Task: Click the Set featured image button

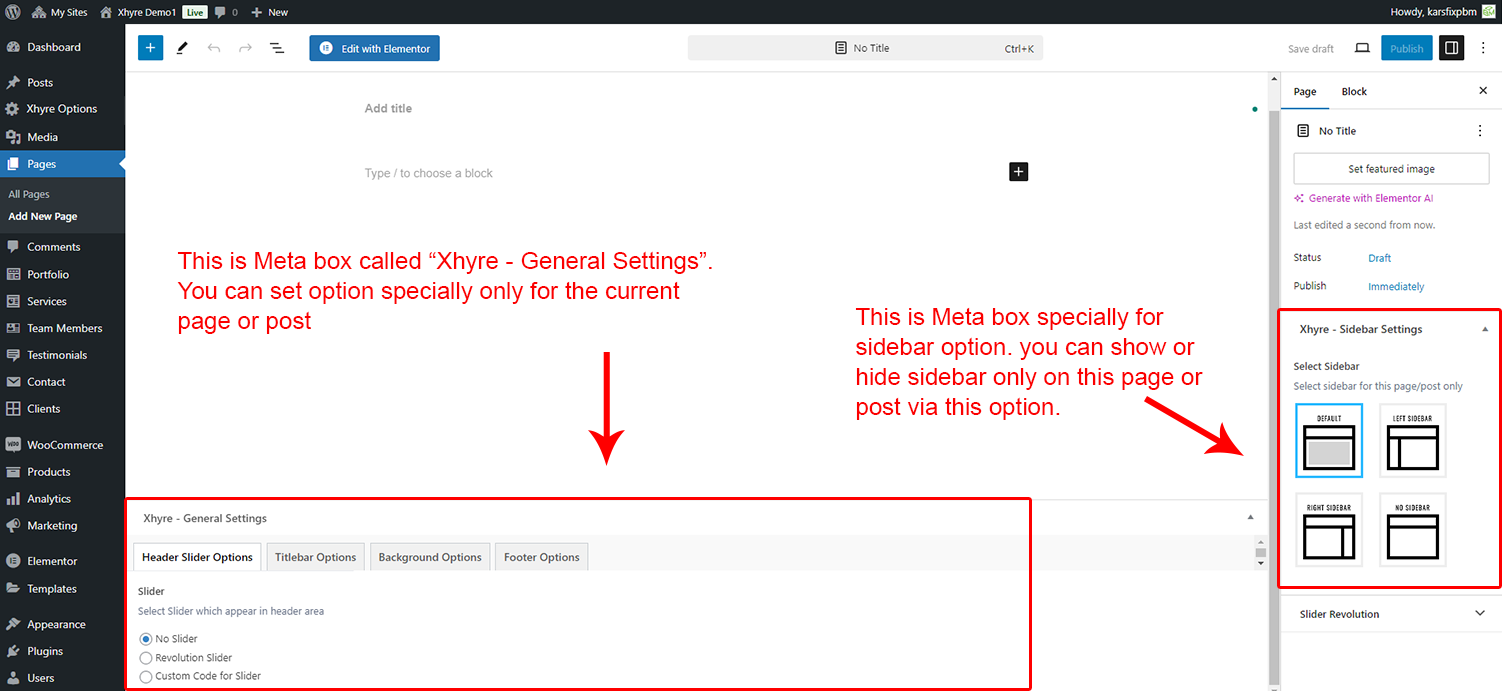Action: click(x=1391, y=169)
